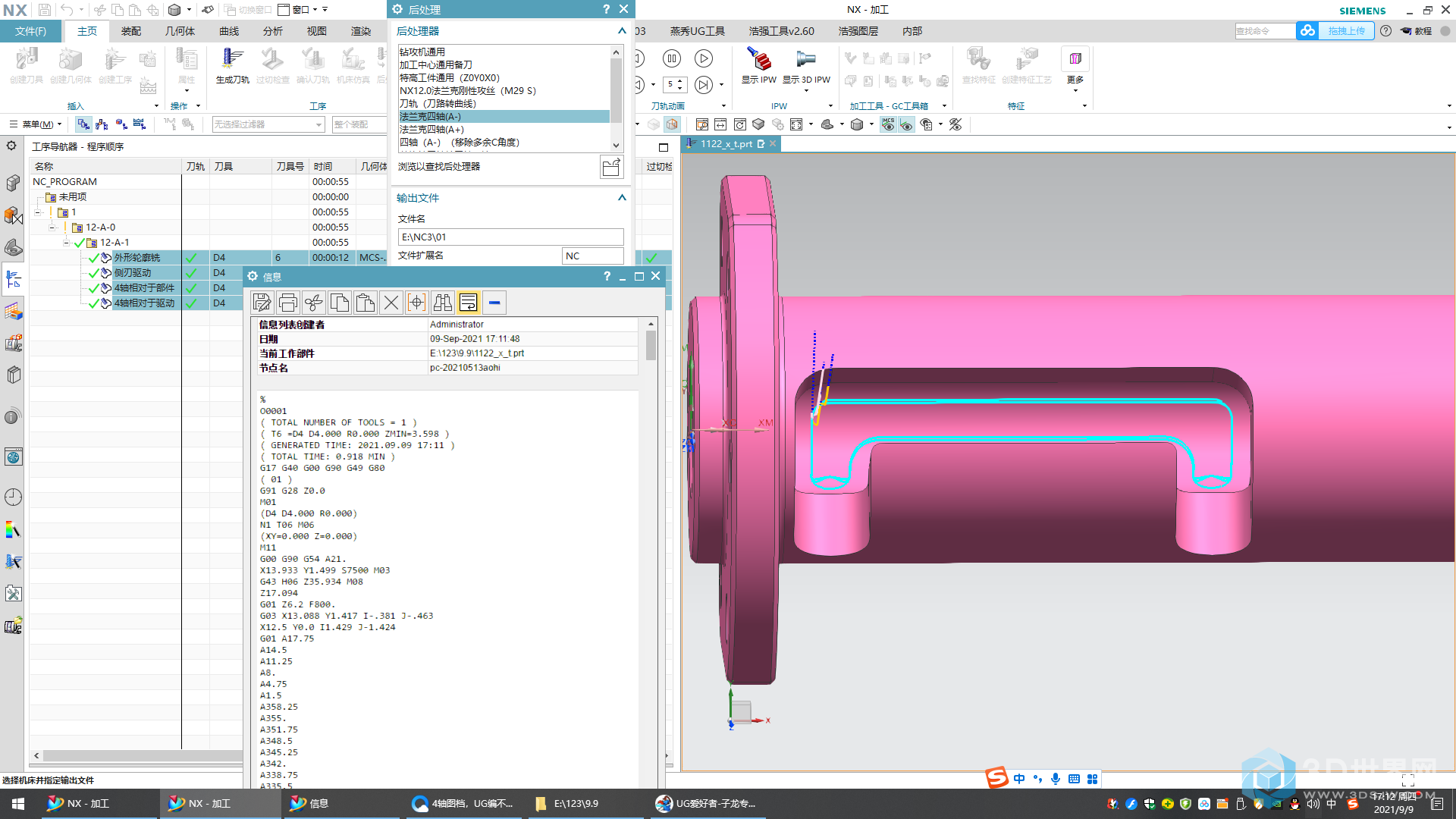Select 特高工件通用 (Z0Y0X0) post processor

coord(504,78)
